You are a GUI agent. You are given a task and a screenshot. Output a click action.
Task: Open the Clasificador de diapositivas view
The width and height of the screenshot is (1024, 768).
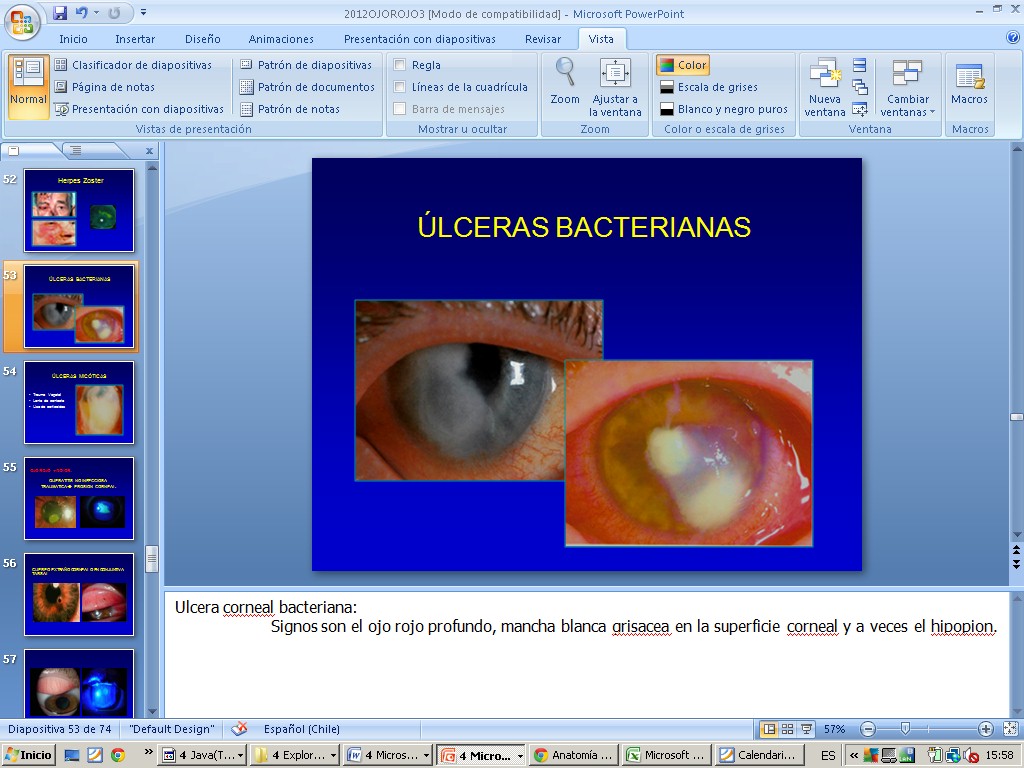(133, 65)
